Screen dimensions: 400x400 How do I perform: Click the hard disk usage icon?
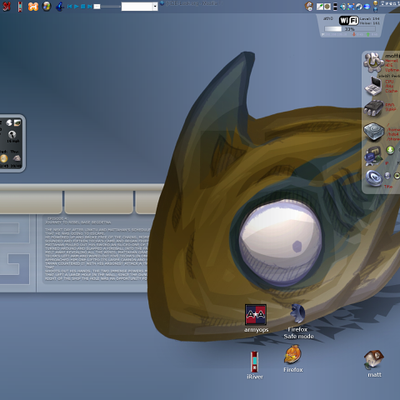(x=373, y=131)
